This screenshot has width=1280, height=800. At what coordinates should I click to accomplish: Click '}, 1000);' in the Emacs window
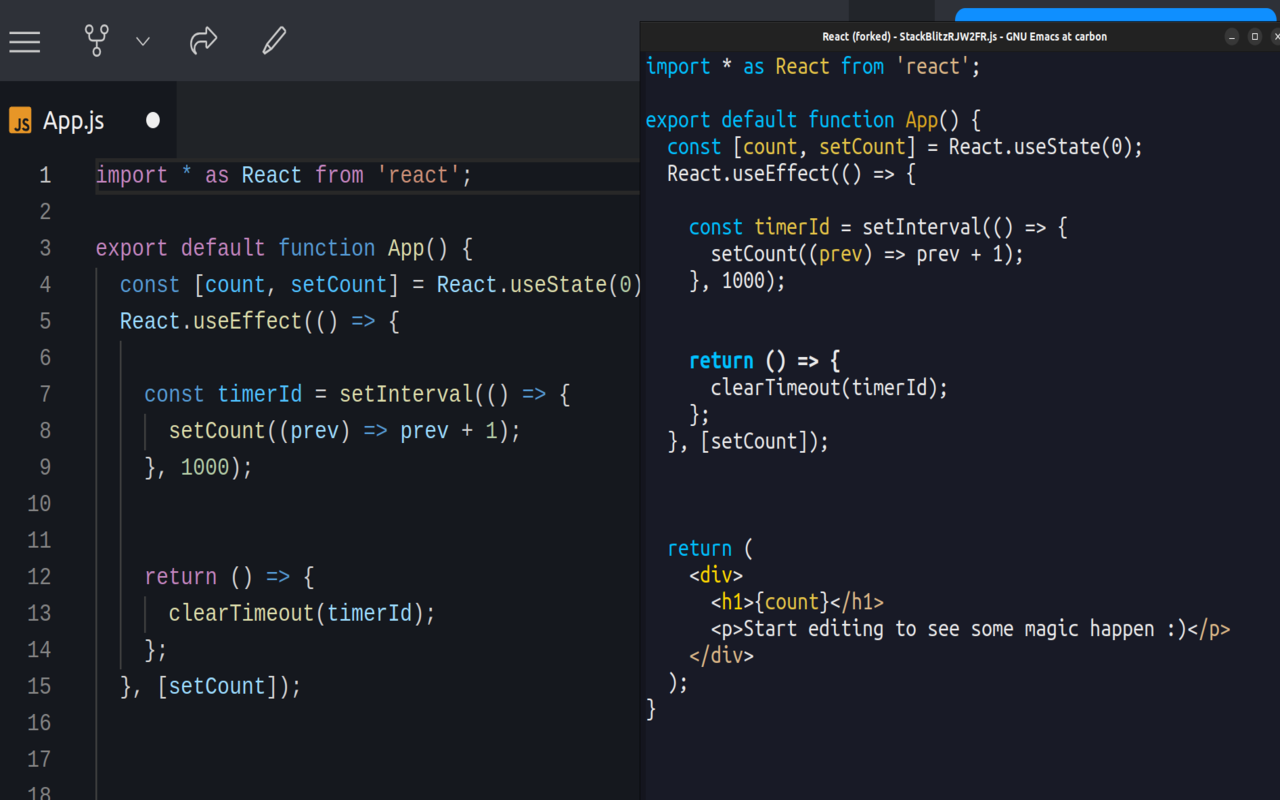737,281
